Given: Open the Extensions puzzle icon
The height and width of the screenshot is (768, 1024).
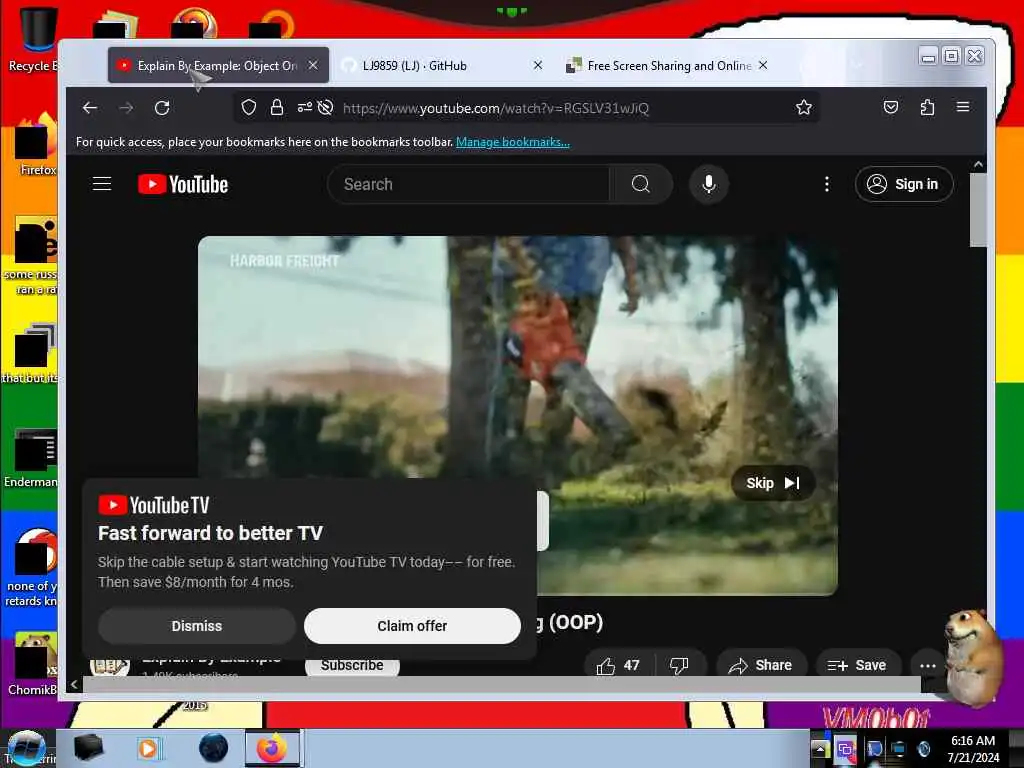Looking at the screenshot, I should (x=927, y=107).
